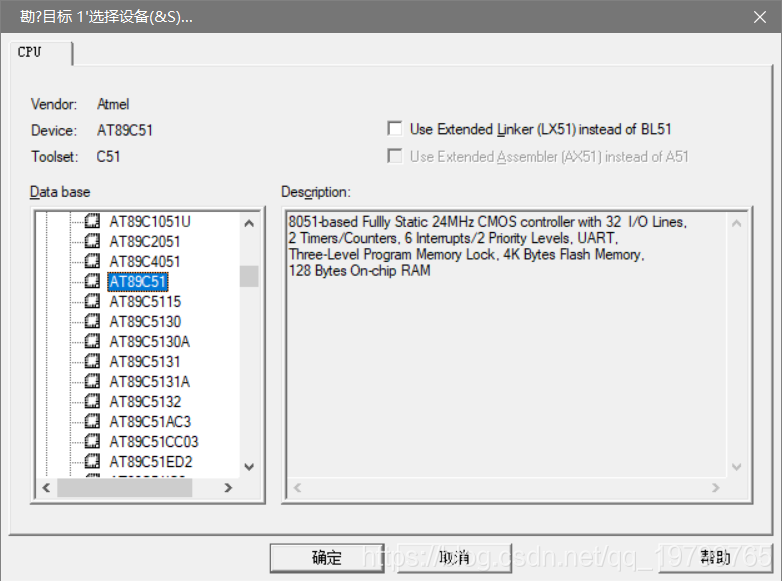Image resolution: width=782 pixels, height=581 pixels.
Task: Click the database horizontal scrollbar thumb
Action: [125, 487]
